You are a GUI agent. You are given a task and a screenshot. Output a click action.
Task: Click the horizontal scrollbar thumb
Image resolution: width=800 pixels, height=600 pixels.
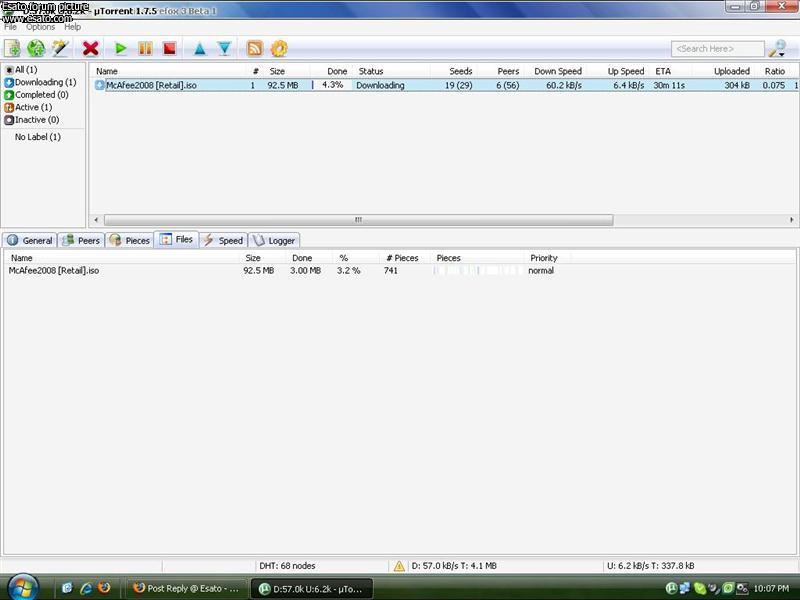[359, 220]
